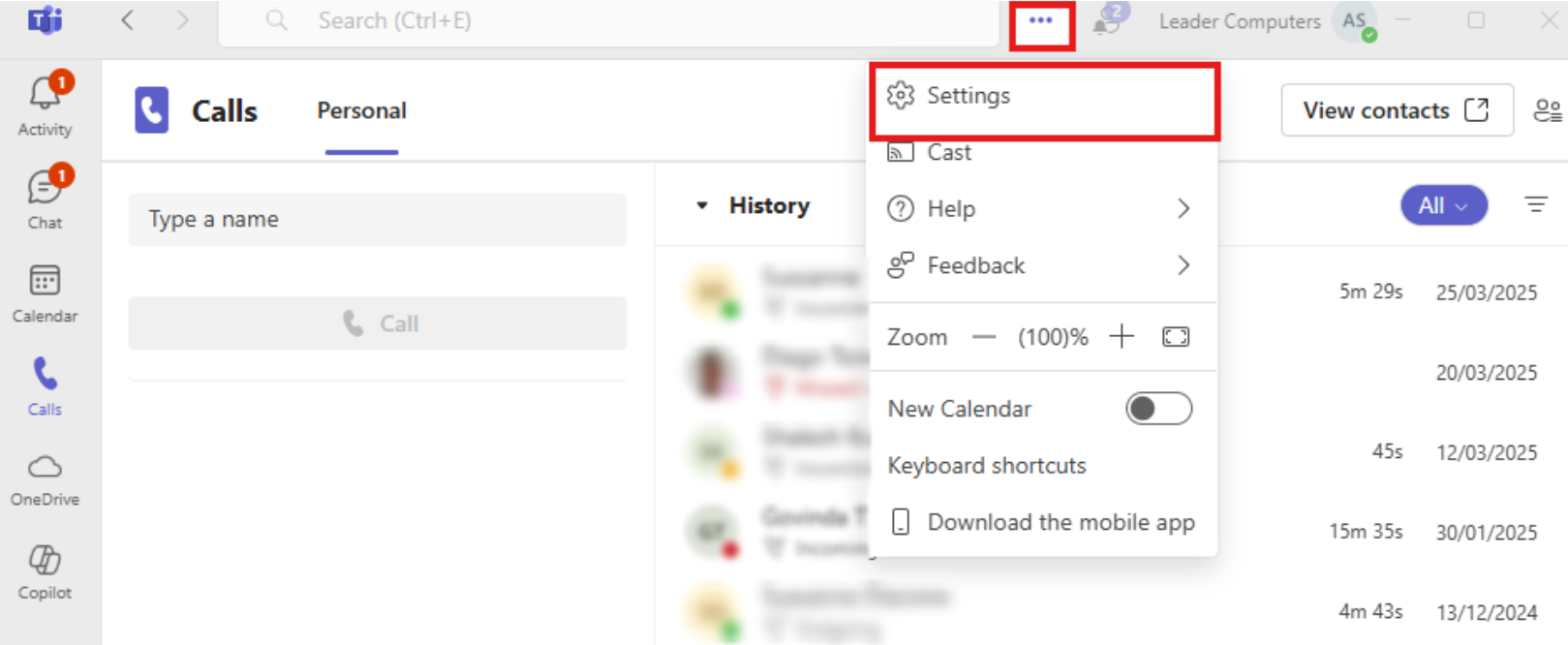Click the 4m 43s call duration
This screenshot has width=1568, height=645.
1371,611
